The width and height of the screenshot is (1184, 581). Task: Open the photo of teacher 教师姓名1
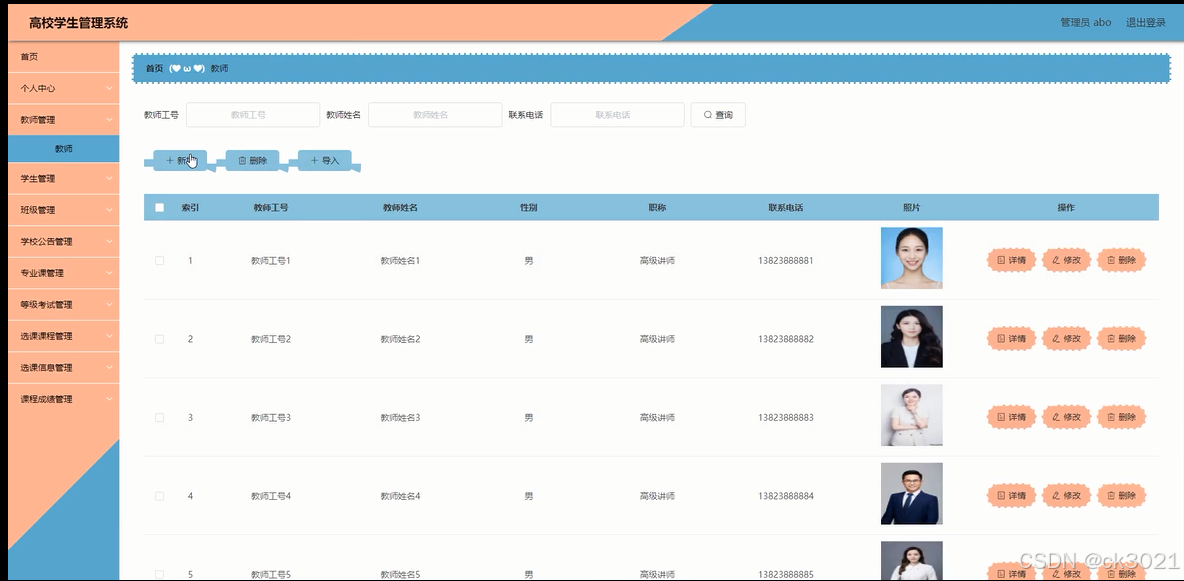coord(911,258)
